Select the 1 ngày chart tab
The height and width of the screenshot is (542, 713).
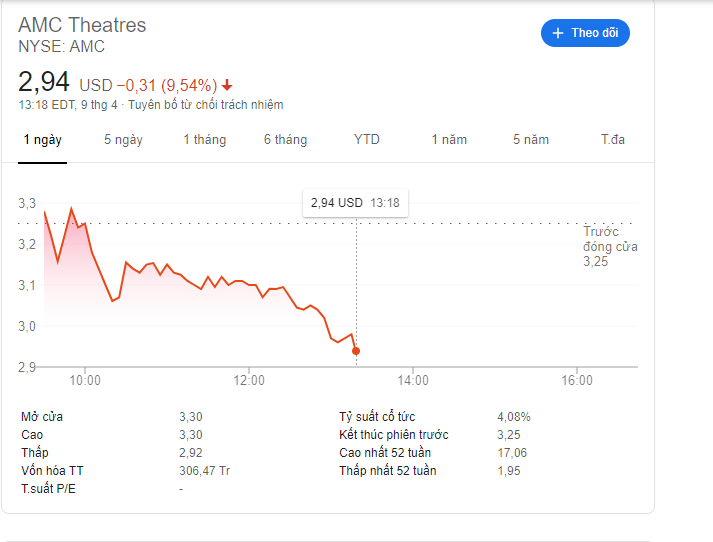42,140
